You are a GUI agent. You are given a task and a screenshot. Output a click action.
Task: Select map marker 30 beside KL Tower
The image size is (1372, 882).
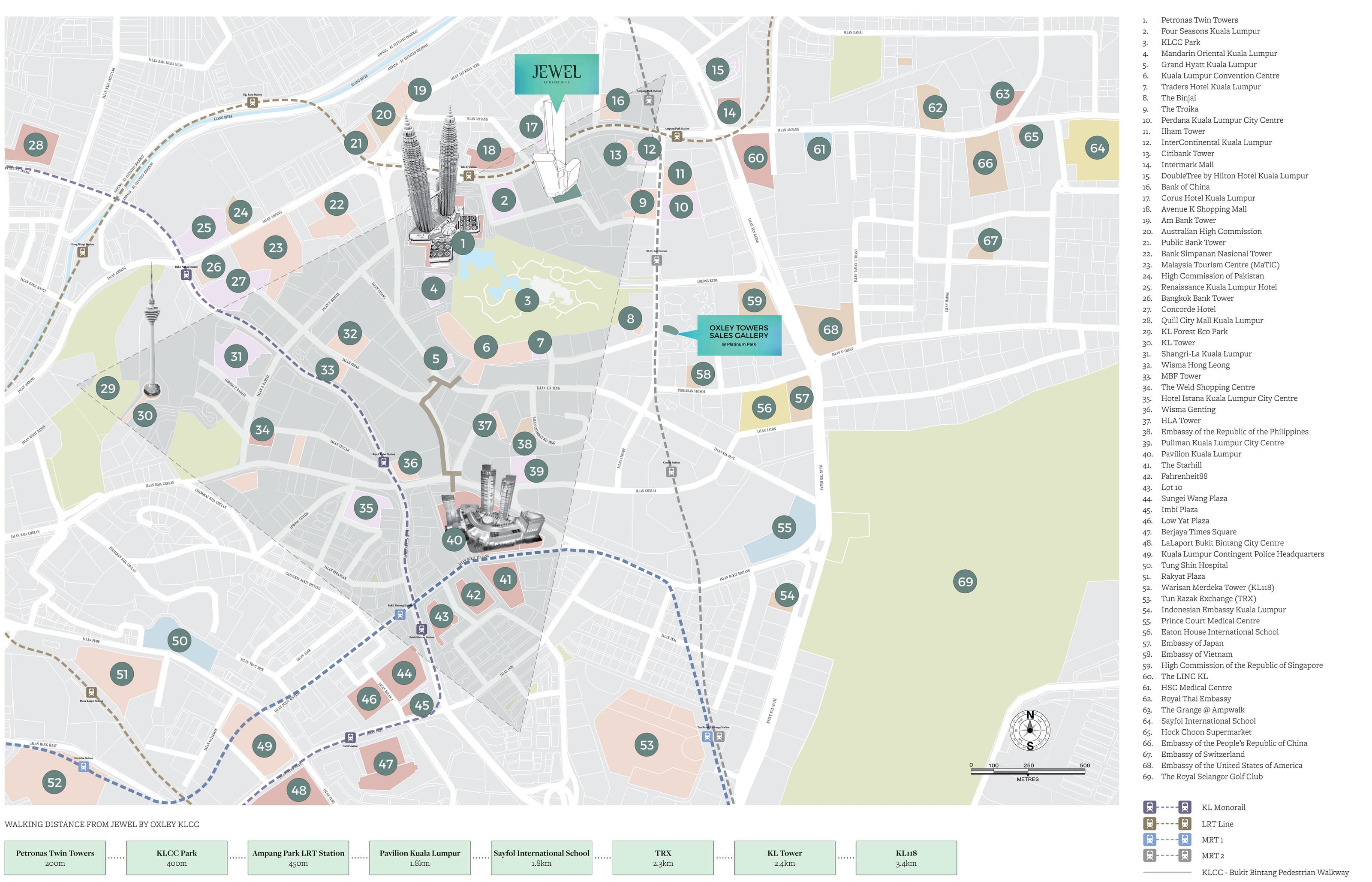[x=145, y=415]
